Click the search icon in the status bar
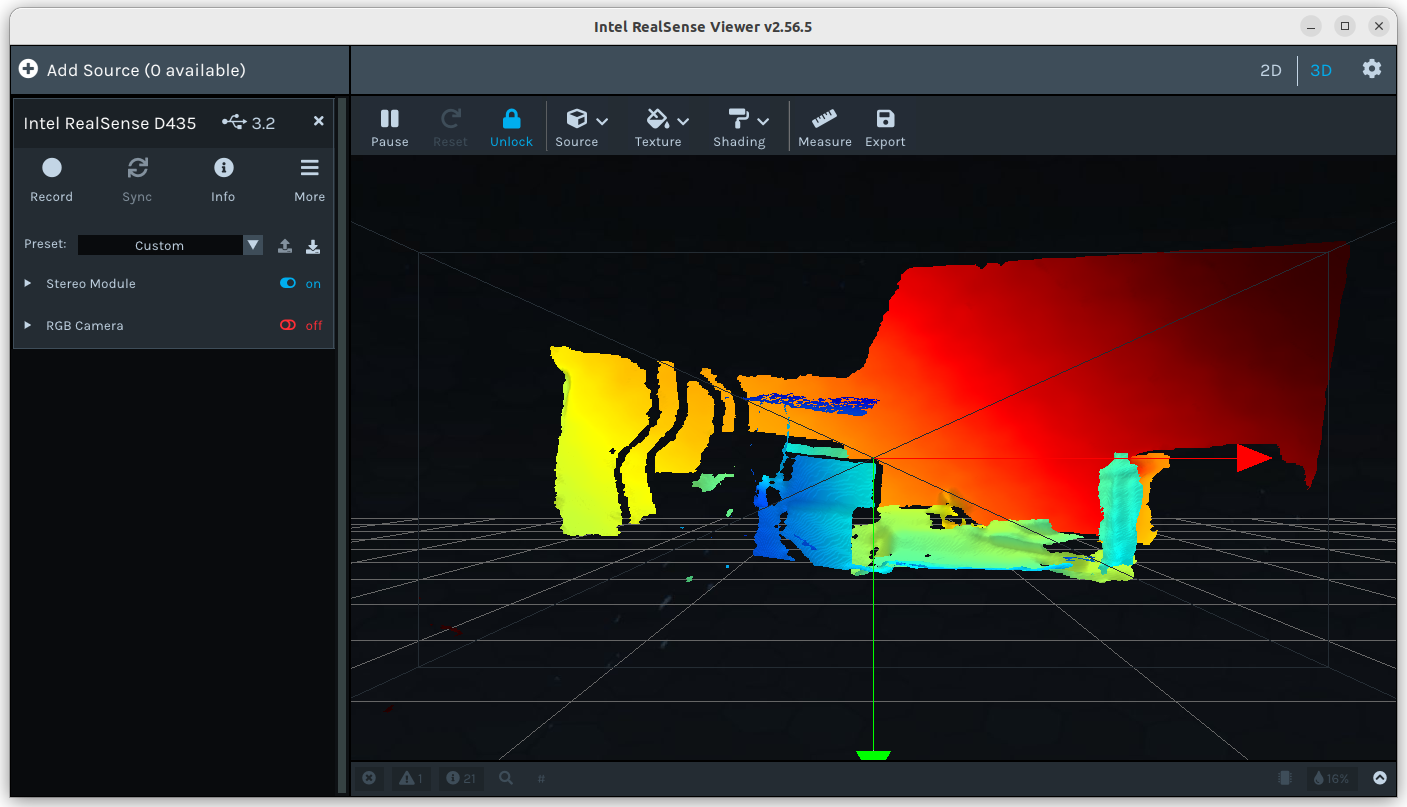 (507, 778)
